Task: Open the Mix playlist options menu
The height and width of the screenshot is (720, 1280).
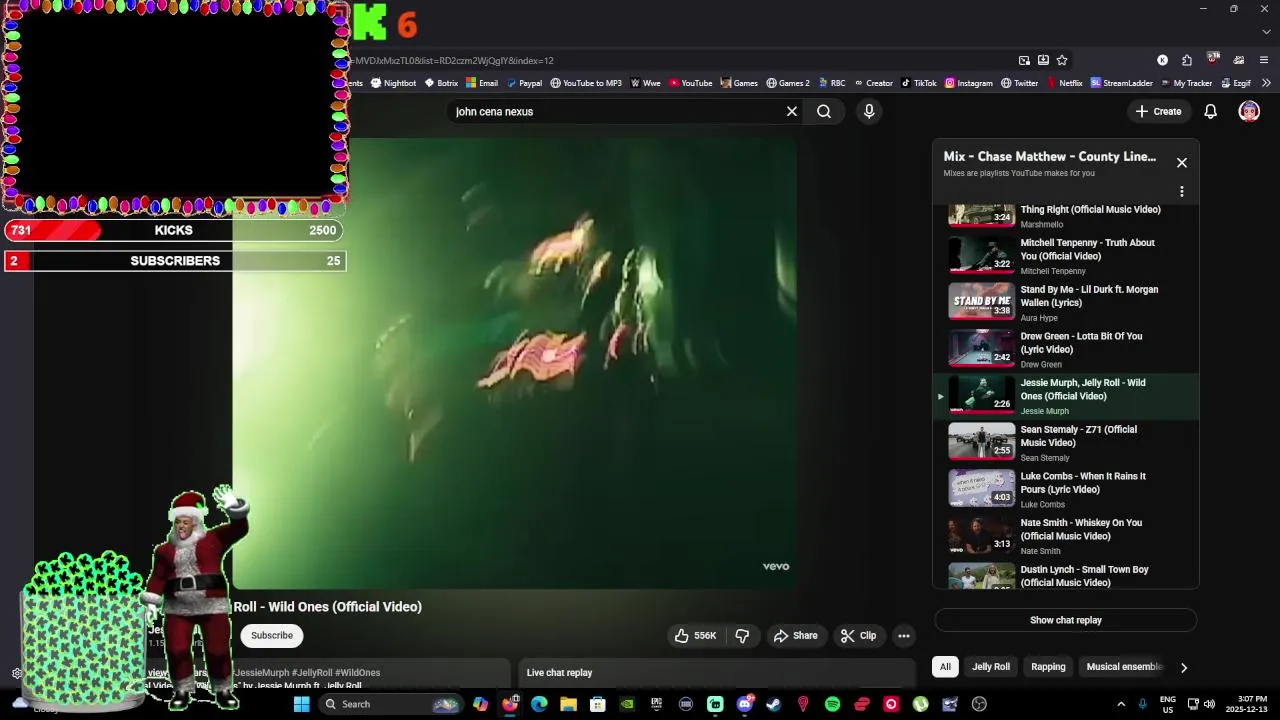Action: point(1182,191)
